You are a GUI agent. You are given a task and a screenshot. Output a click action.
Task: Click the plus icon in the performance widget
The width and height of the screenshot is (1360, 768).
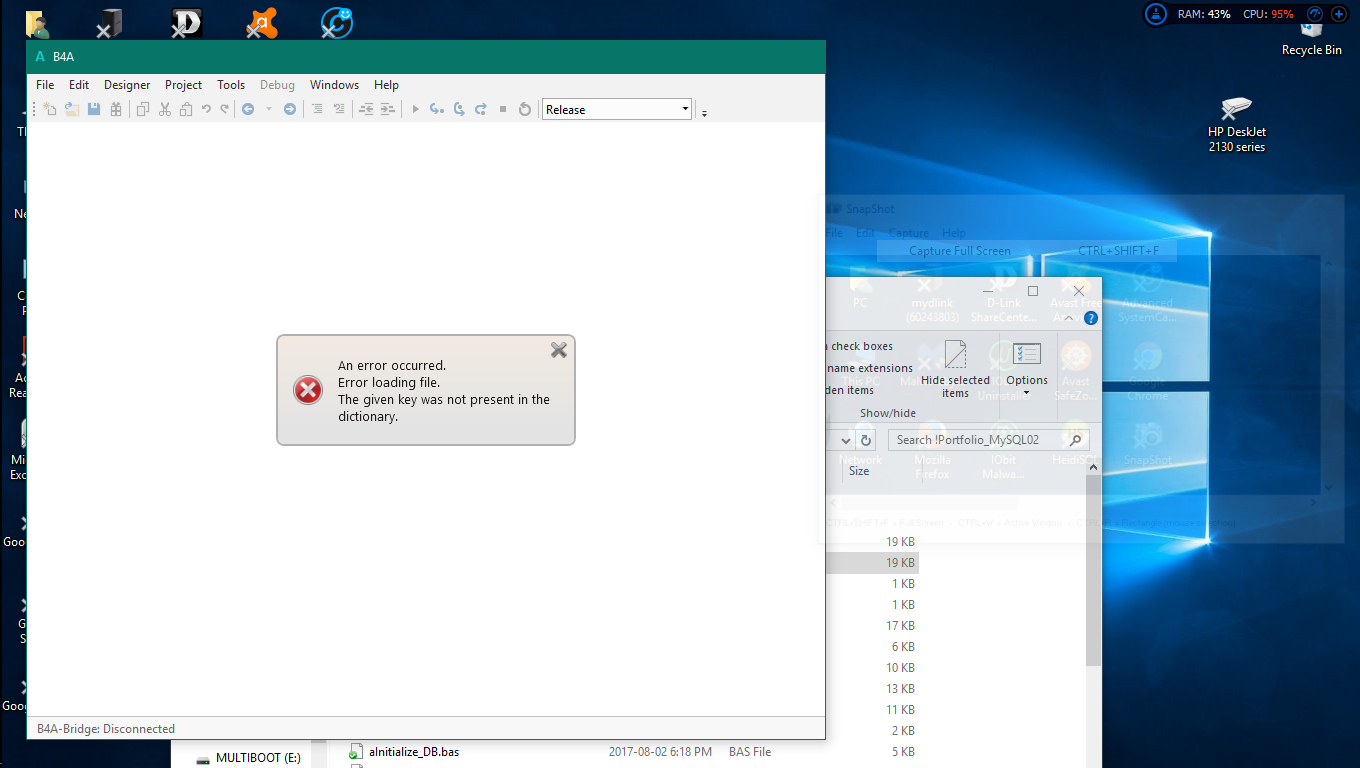1339,14
